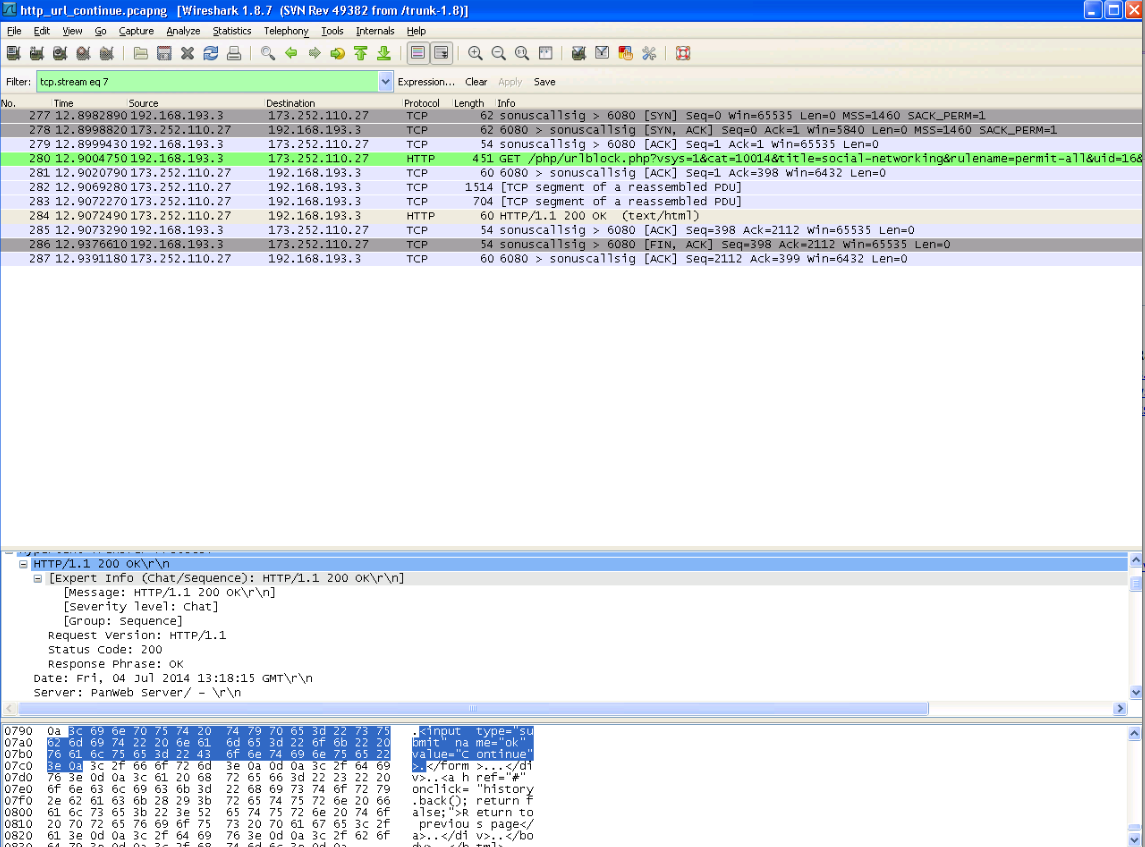The width and height of the screenshot is (1145, 847).
Task: Open the filter history dropdown arrow
Action: pyautogui.click(x=386, y=82)
